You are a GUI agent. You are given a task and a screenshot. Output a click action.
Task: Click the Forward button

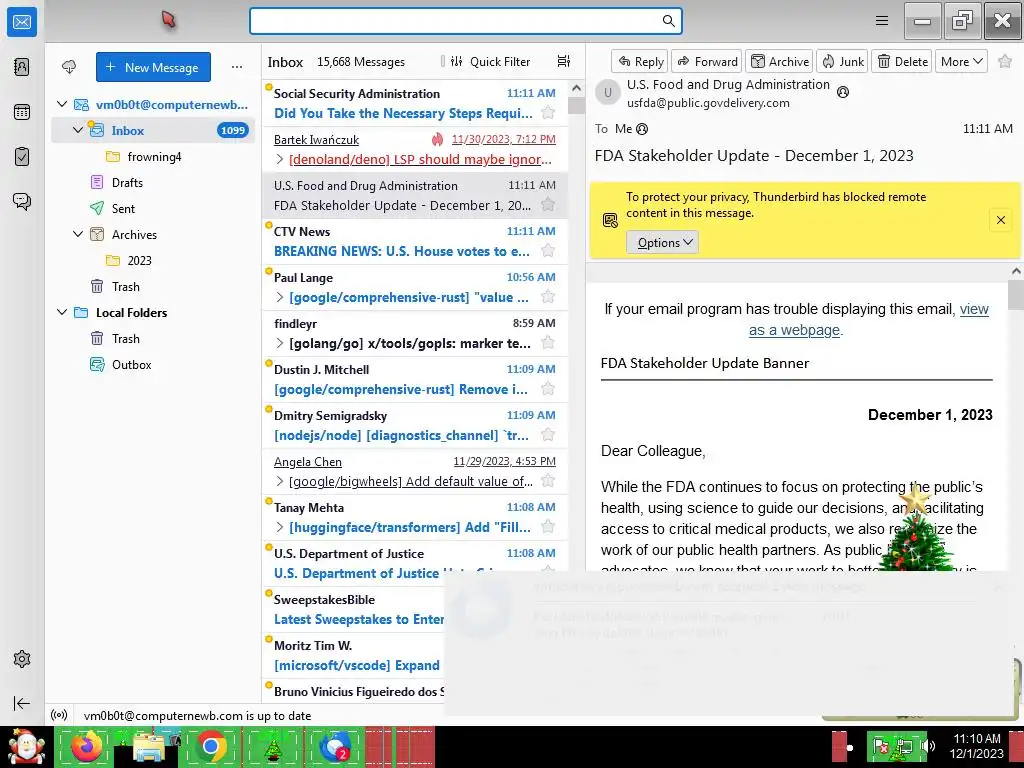(707, 61)
